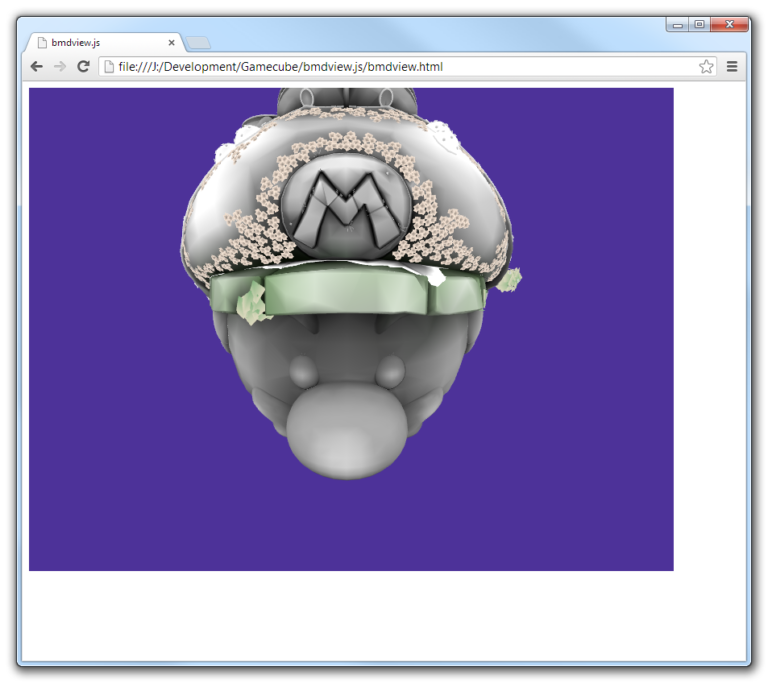Viewport: 768px width, 683px height.
Task: Reload the bmdview.html page
Action: point(84,67)
